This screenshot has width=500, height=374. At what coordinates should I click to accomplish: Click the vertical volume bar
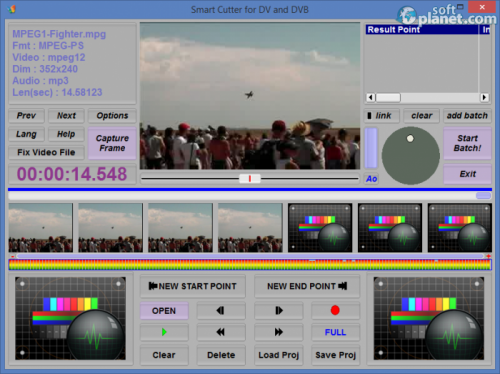371,148
